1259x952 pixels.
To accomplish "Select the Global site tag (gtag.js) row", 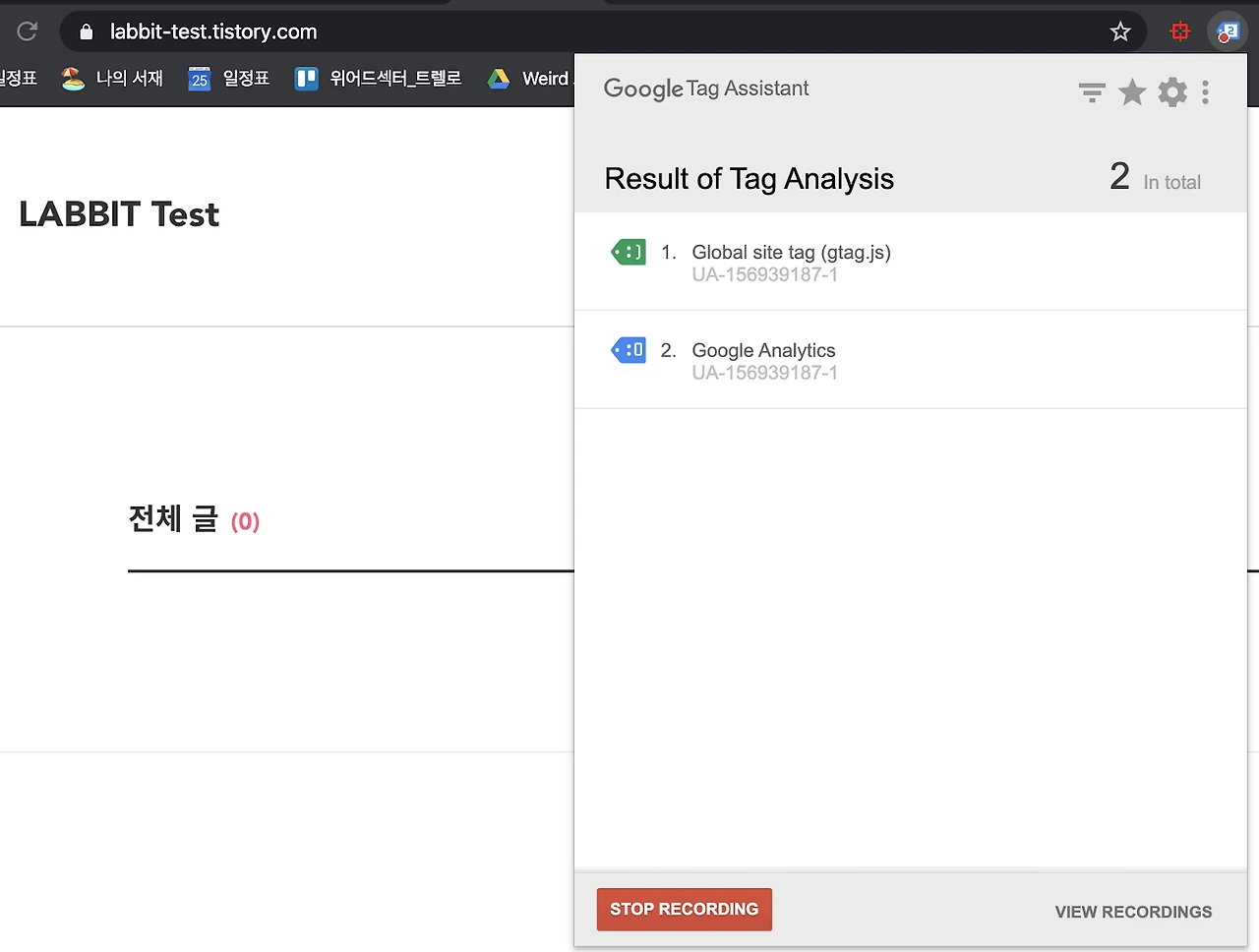I will (911, 262).
